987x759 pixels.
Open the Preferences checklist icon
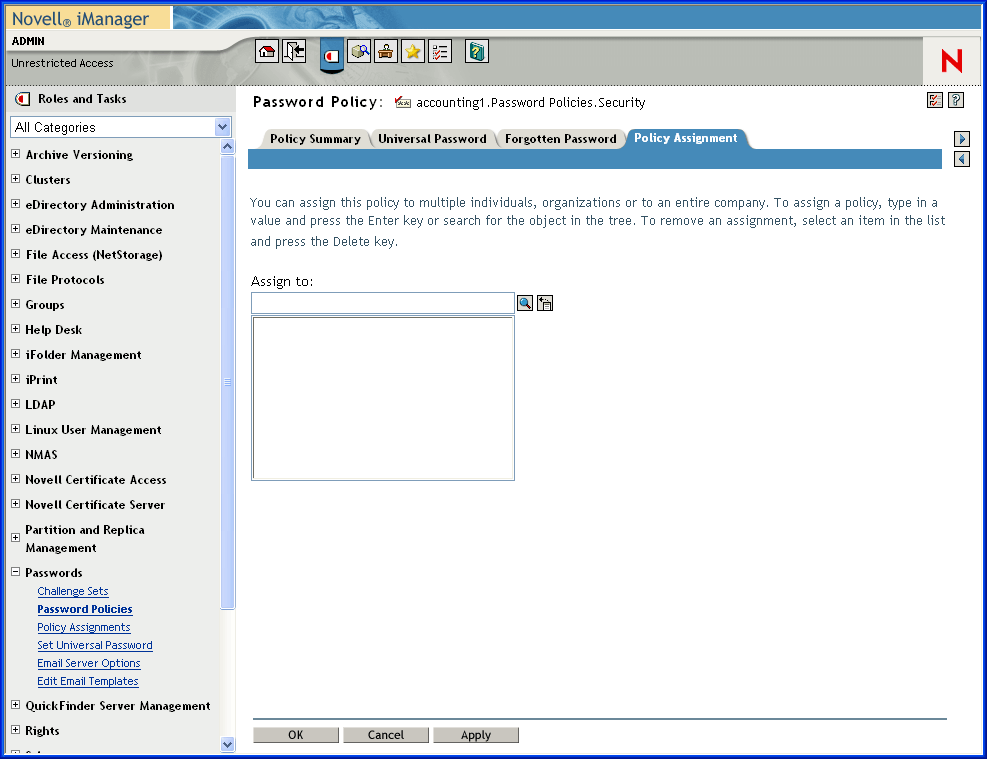coord(440,50)
